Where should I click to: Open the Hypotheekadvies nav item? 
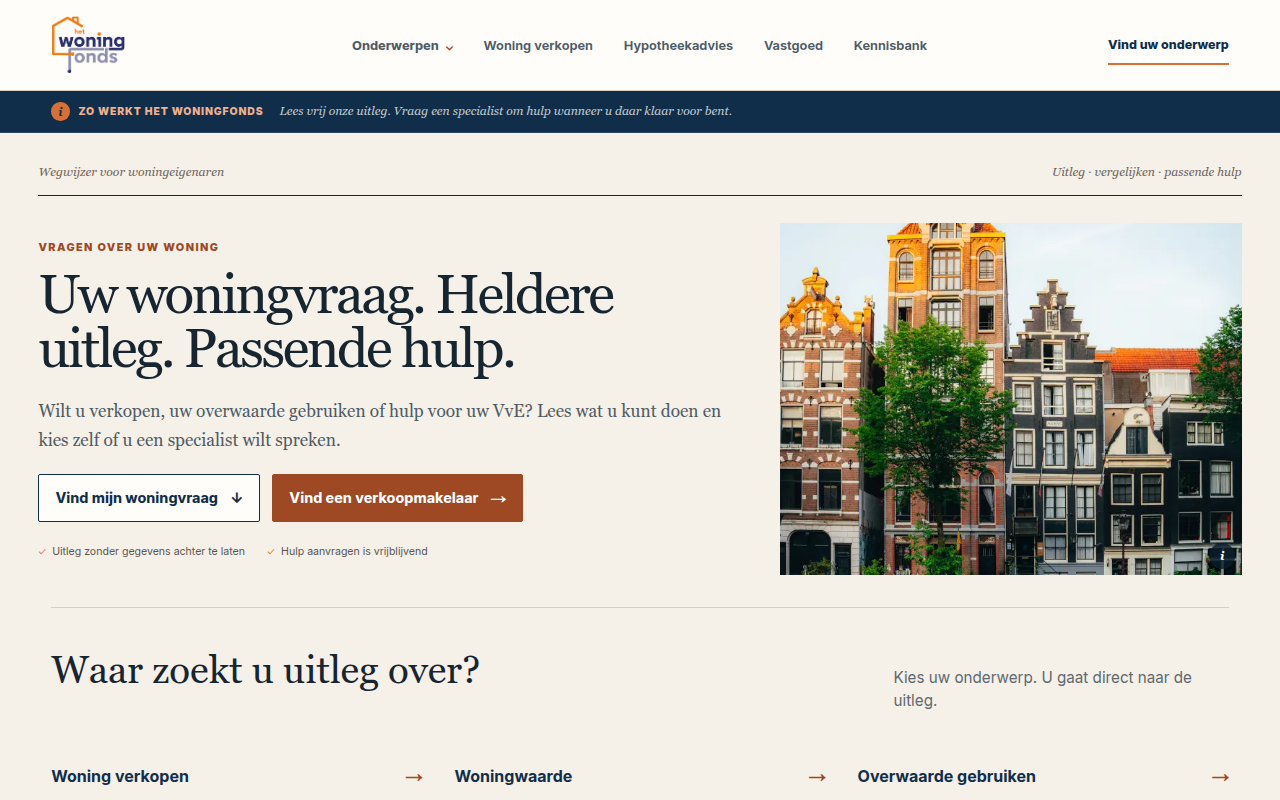tap(678, 46)
